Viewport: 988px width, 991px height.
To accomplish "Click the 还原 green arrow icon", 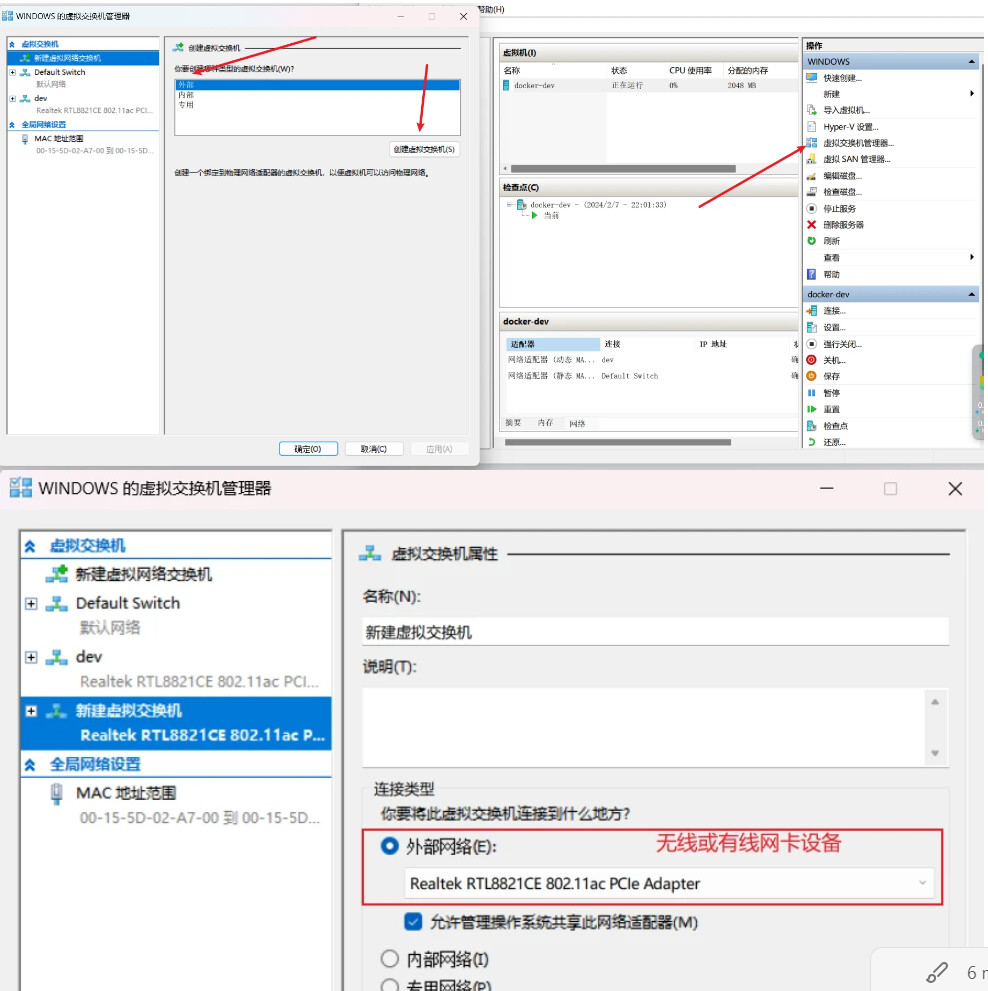I will click(812, 442).
